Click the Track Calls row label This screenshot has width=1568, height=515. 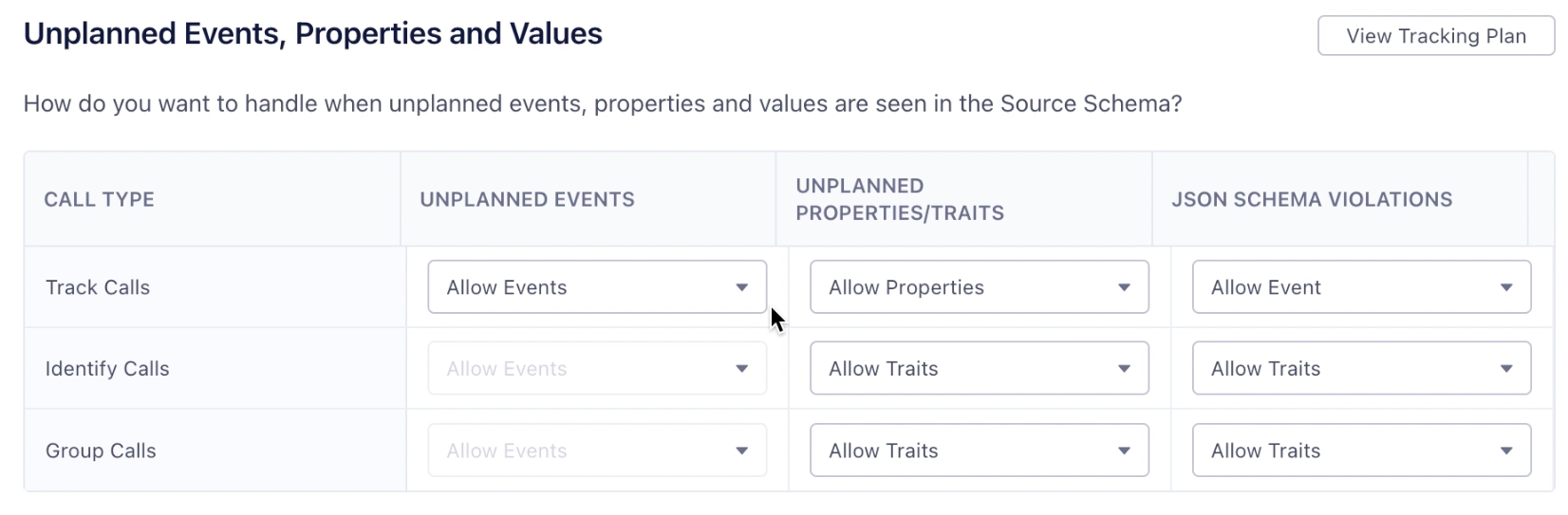(98, 287)
